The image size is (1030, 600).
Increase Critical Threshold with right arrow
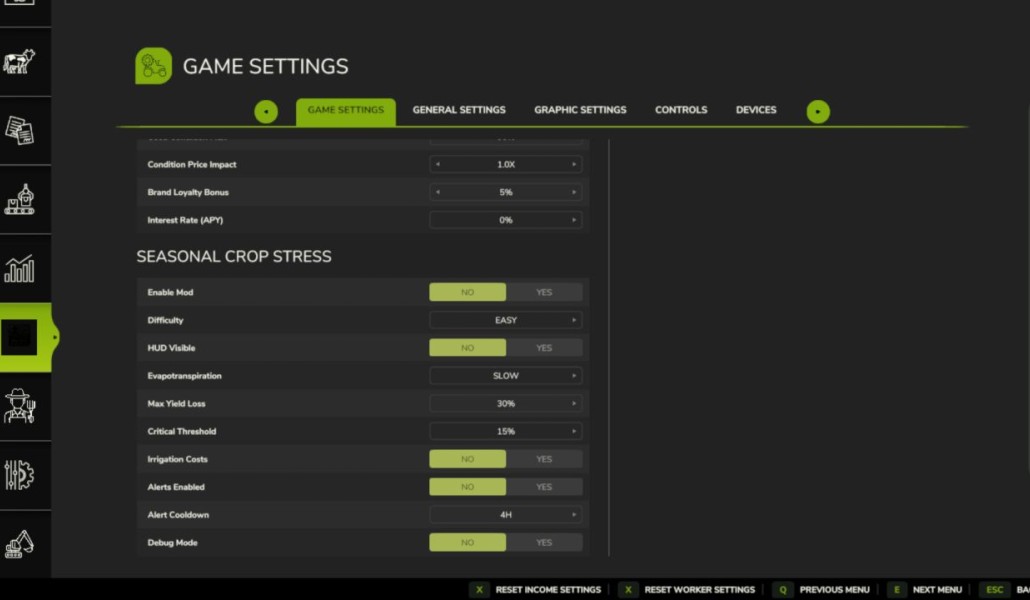(573, 431)
